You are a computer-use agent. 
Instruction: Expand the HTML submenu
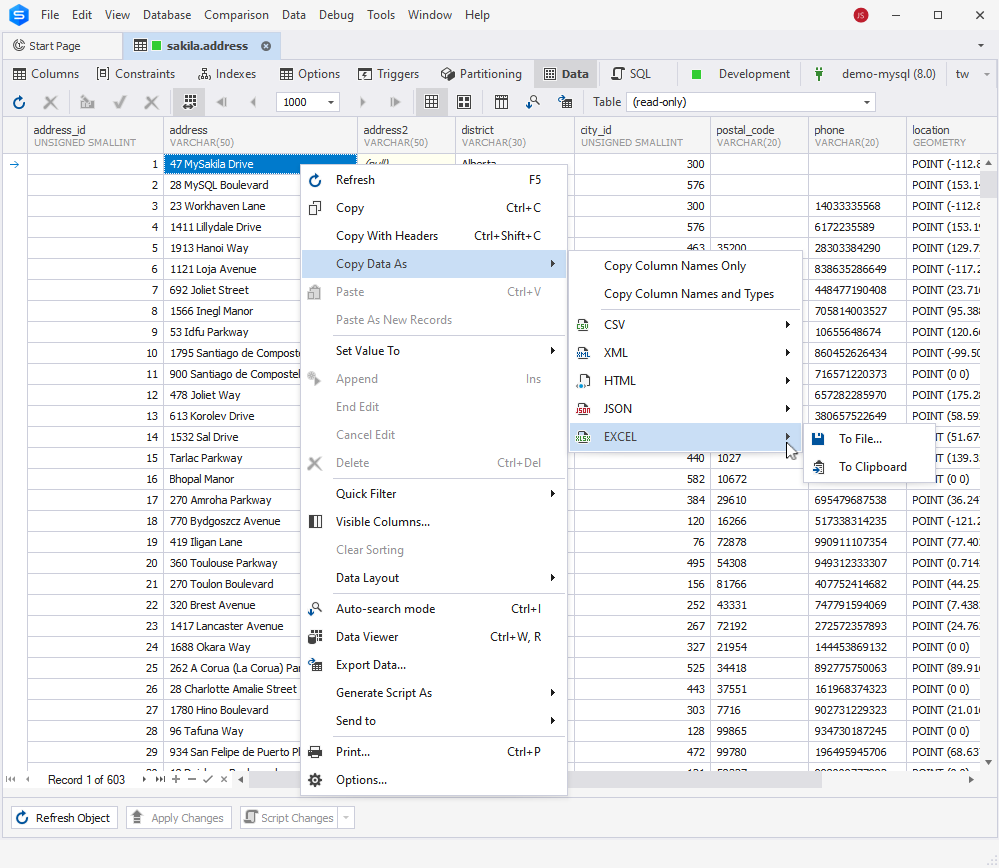coord(686,380)
